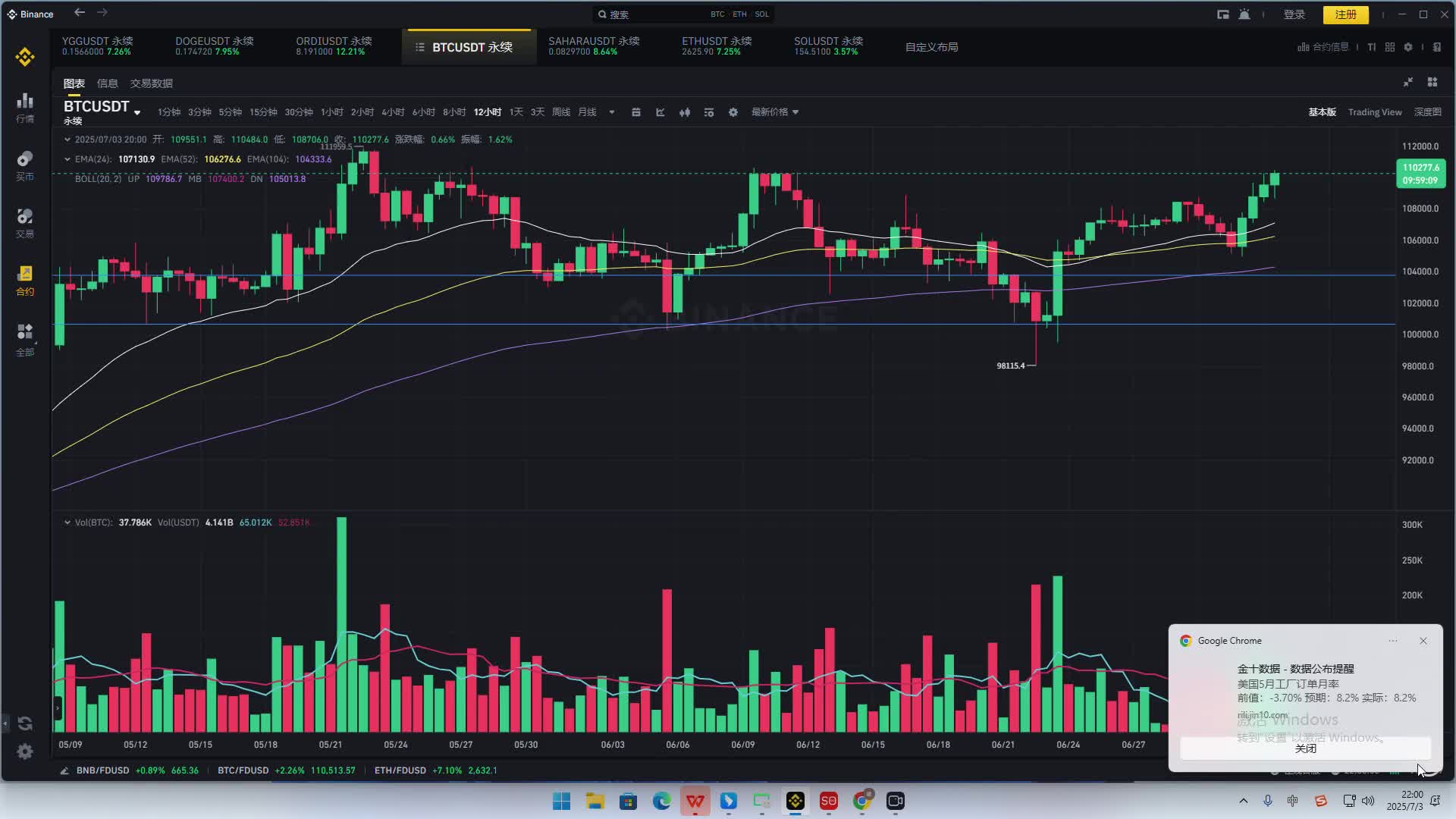Expand extra timeframes arrow next to 月线

click(x=611, y=111)
